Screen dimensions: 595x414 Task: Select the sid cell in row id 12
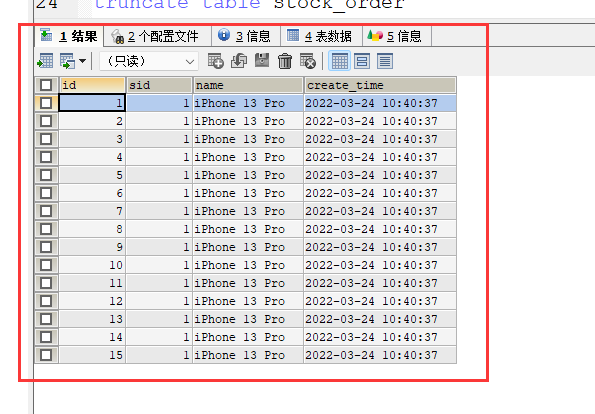[x=159, y=301]
